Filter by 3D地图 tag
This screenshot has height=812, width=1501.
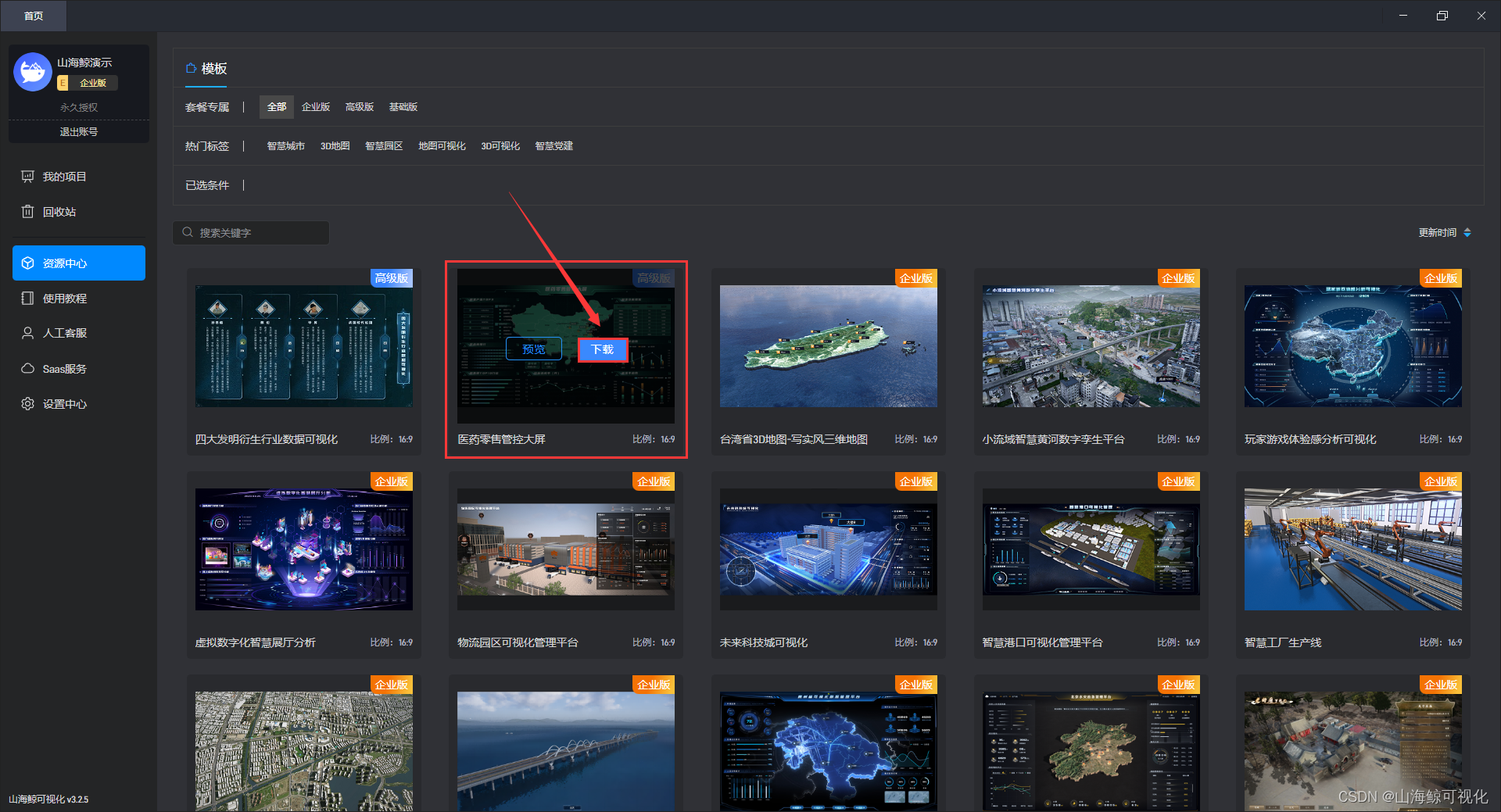pos(335,146)
